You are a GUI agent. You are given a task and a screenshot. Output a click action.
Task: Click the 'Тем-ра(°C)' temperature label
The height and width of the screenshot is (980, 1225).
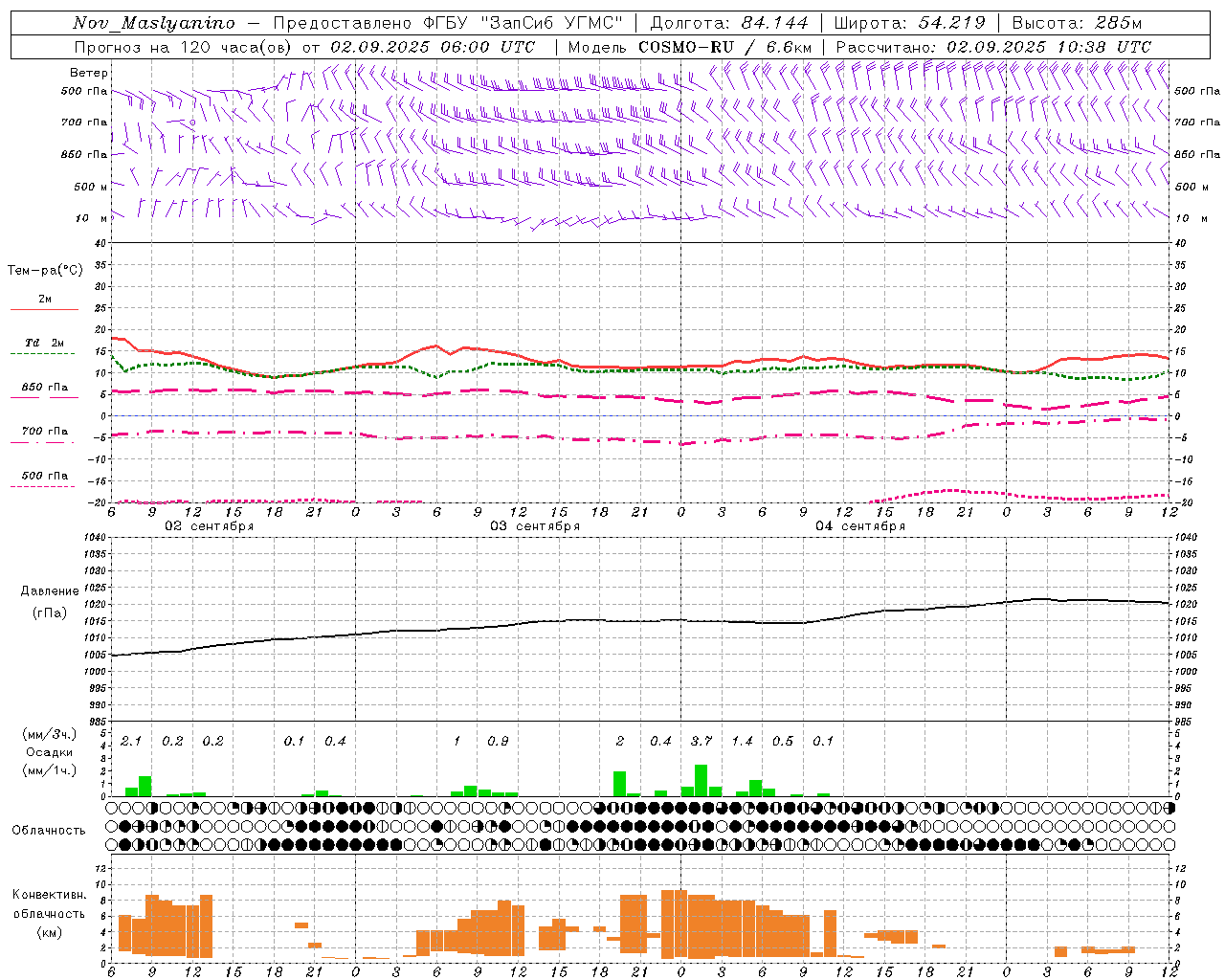(x=45, y=271)
